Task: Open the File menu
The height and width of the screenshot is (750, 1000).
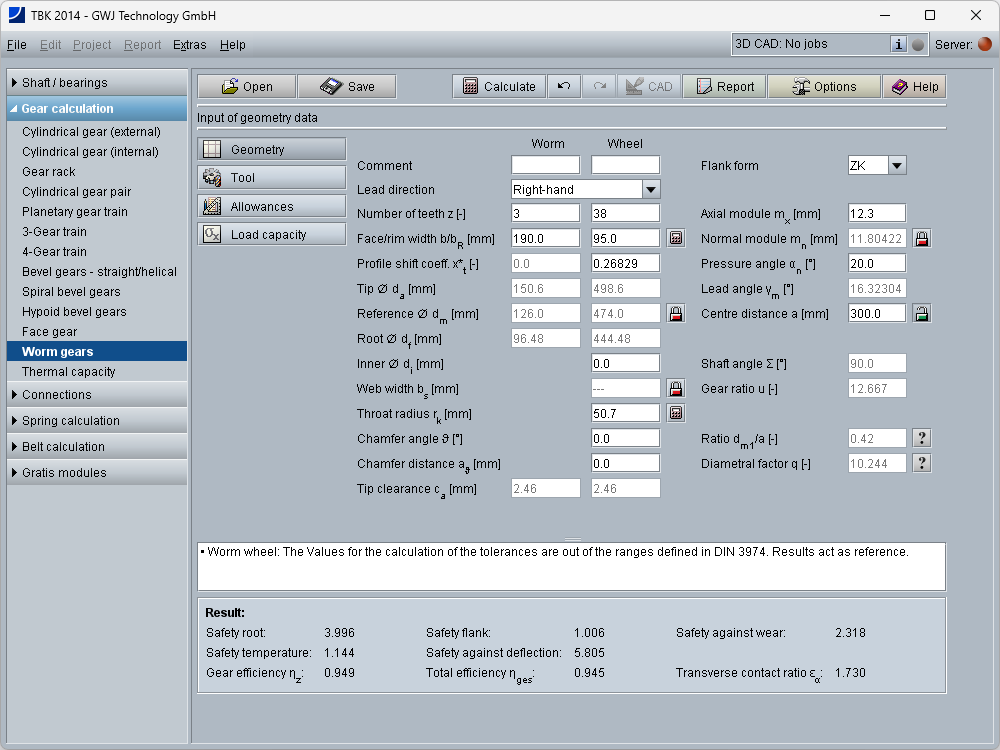Action: (x=17, y=45)
